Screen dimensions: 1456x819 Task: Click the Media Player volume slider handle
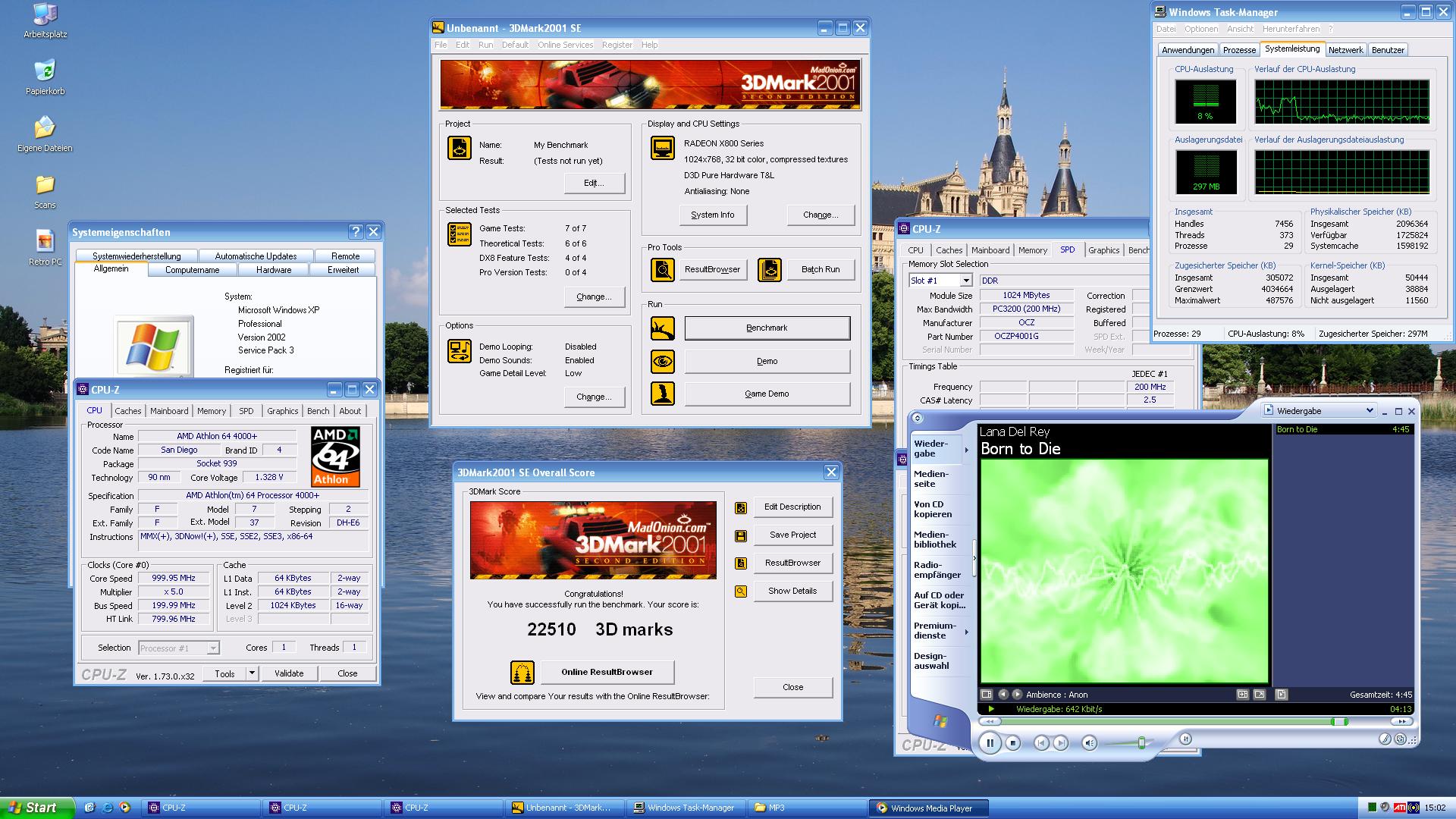click(1141, 743)
